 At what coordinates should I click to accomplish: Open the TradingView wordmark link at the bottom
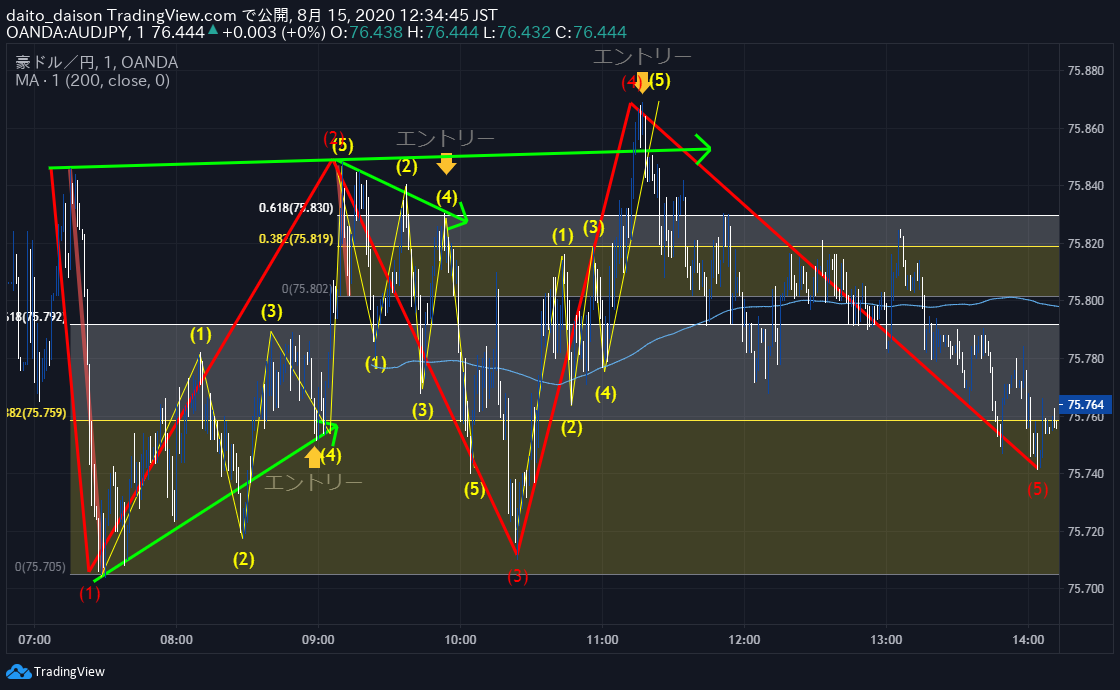pyautogui.click(x=69, y=671)
